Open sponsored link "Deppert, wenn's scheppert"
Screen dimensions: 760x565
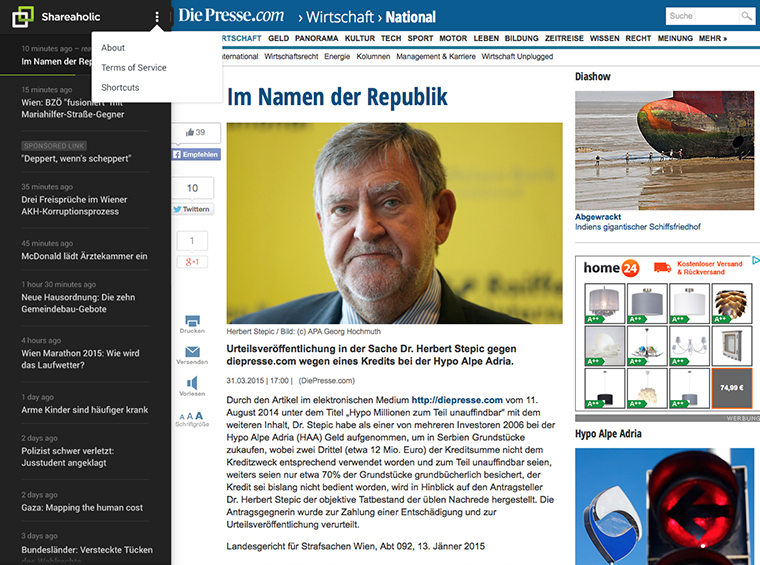click(76, 158)
